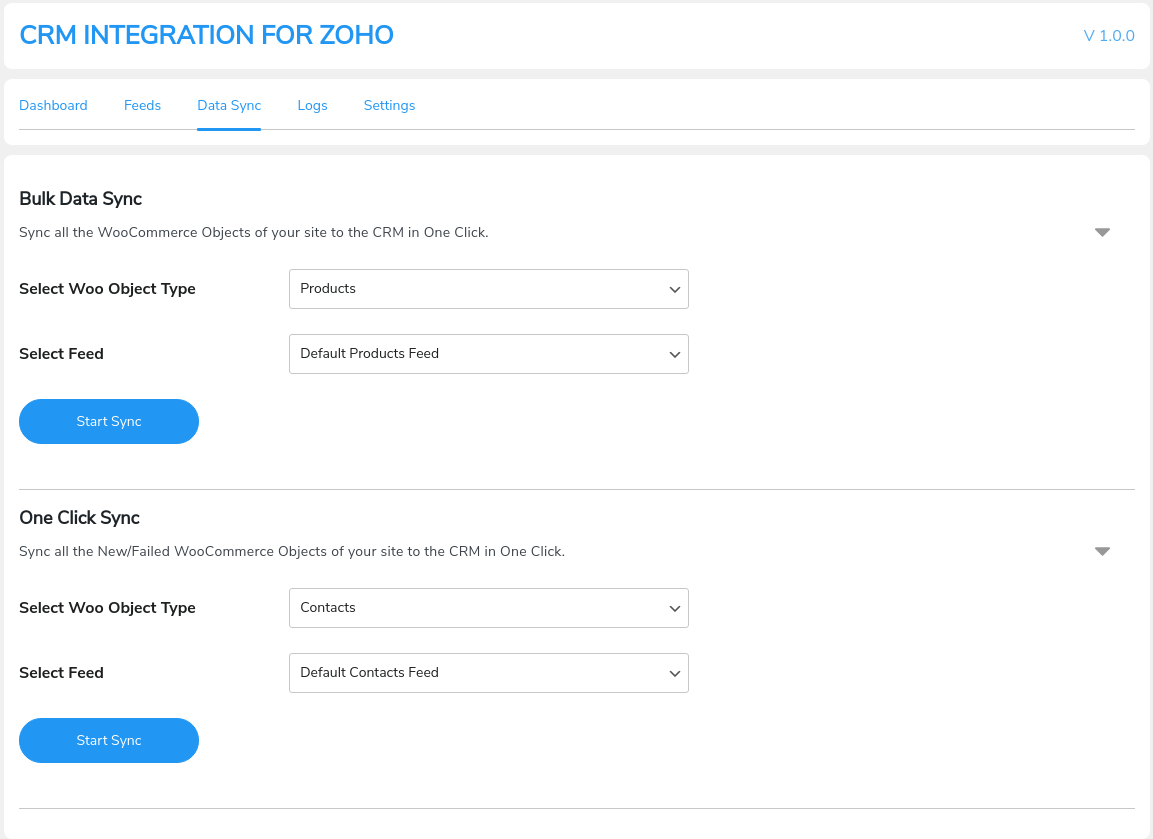Click the 'Sync all the New/Failed WooCommerce Objects' description

click(x=292, y=551)
